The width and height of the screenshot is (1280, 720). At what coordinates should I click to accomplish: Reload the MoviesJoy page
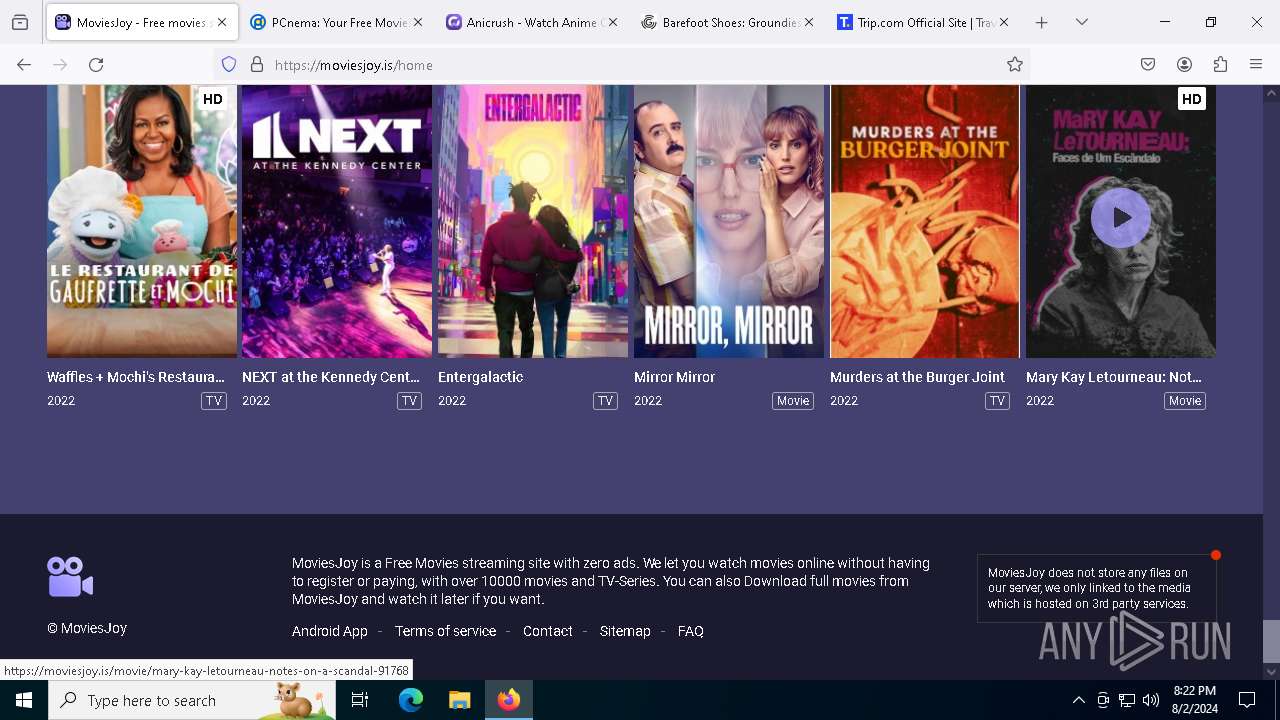coord(96,64)
